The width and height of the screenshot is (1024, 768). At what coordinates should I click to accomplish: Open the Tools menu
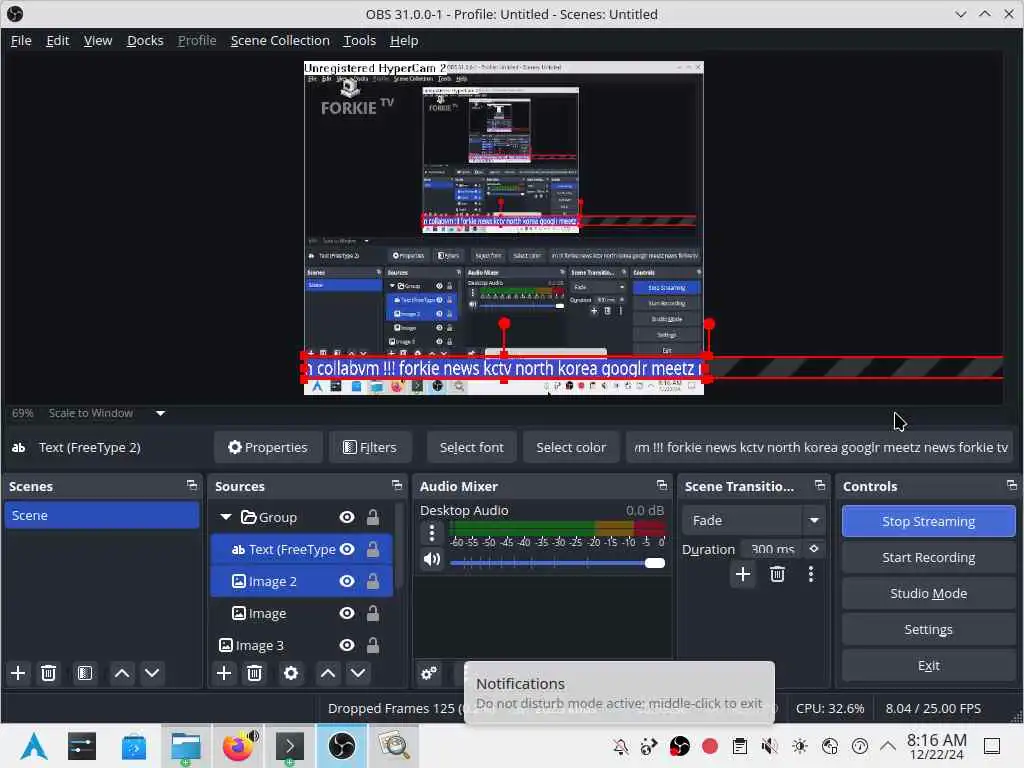click(360, 40)
